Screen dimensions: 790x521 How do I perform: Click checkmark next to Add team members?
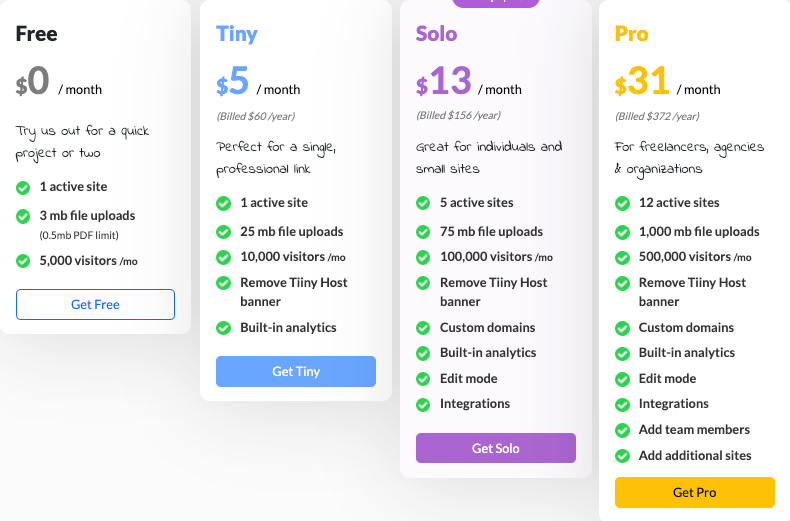[x=622, y=430]
